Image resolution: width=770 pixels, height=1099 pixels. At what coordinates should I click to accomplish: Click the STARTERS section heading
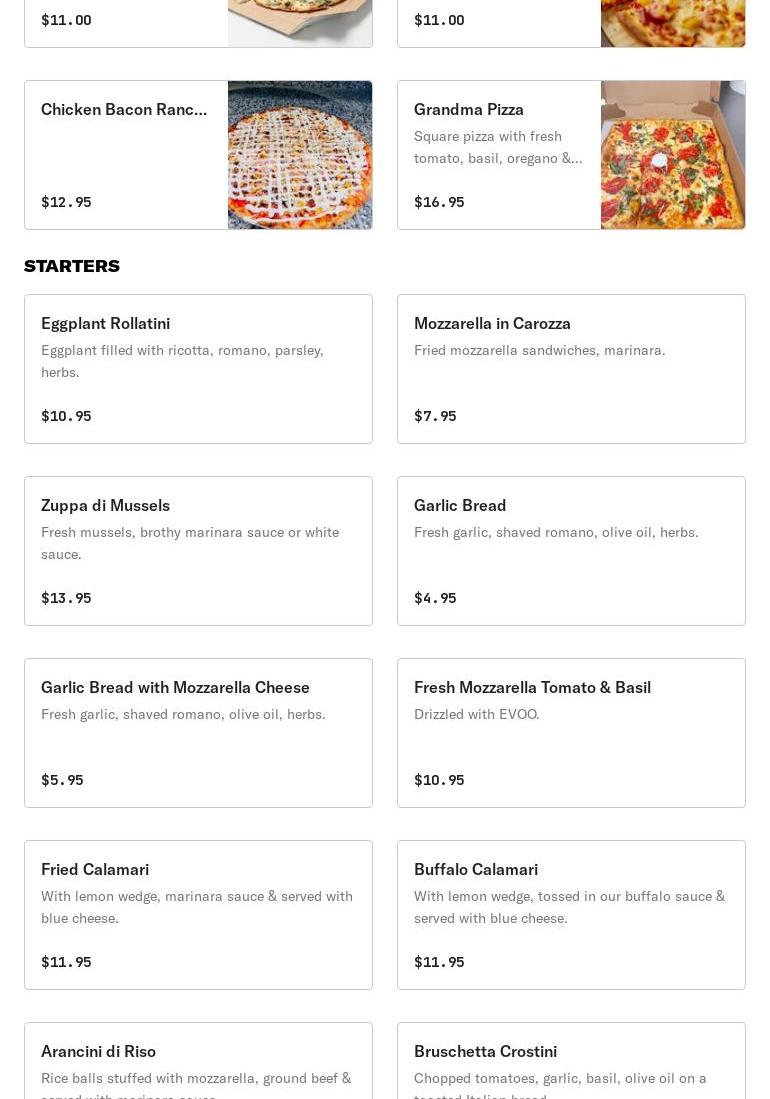pos(72,266)
